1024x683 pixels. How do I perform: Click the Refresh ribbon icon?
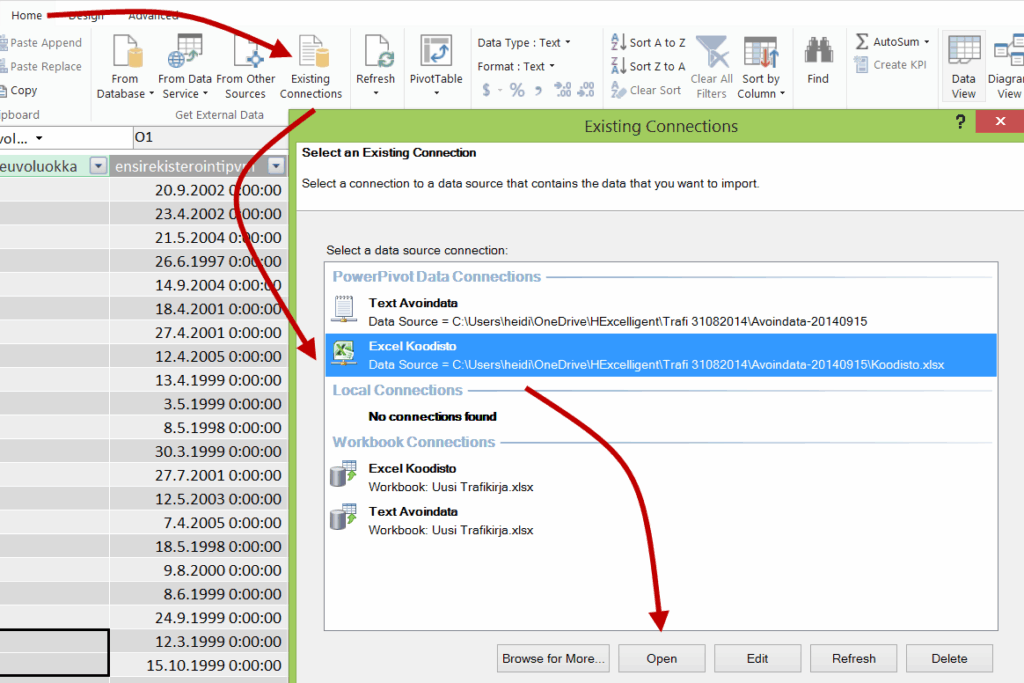coord(376,54)
